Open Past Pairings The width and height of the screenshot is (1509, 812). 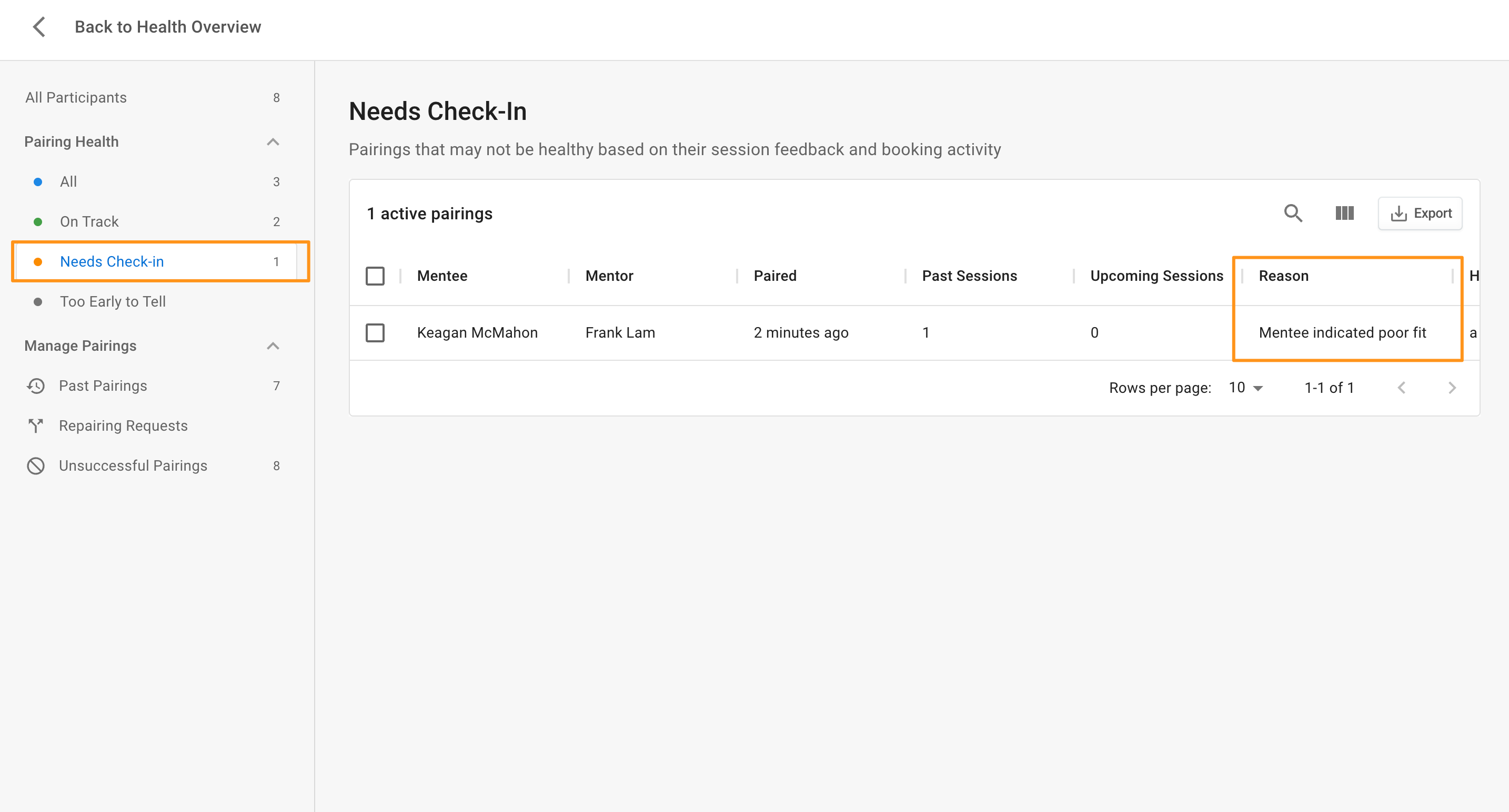[x=156, y=386]
